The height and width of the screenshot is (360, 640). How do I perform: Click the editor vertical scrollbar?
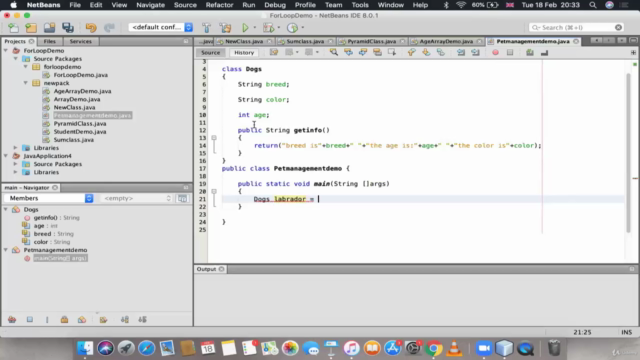pyautogui.click(x=629, y=153)
